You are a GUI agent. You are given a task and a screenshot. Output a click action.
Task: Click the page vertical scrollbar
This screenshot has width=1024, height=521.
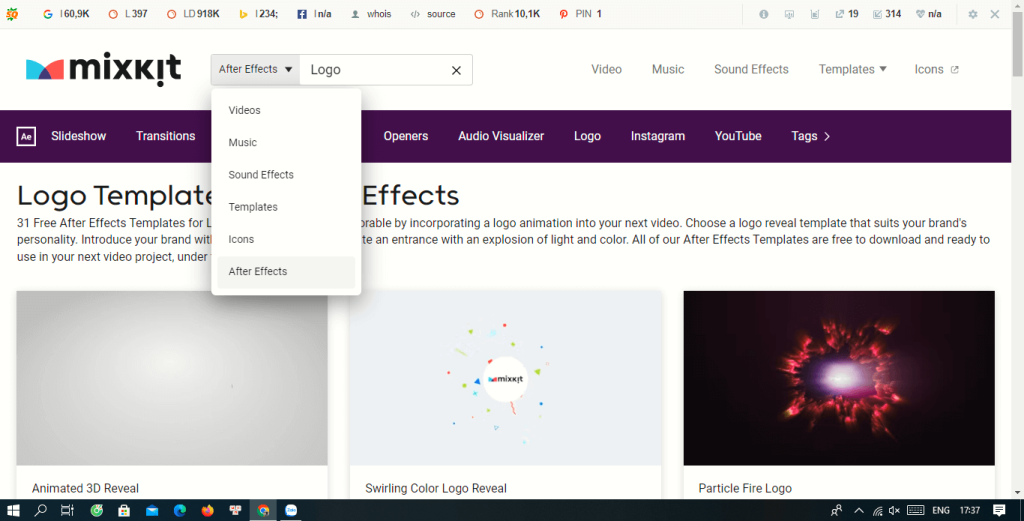tap(1017, 42)
